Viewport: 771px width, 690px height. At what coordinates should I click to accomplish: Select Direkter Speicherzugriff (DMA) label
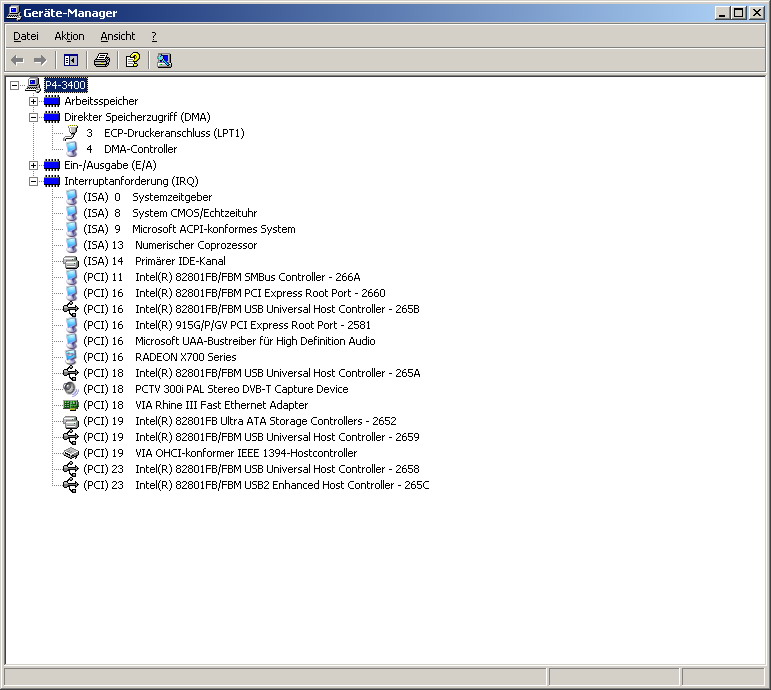point(137,117)
